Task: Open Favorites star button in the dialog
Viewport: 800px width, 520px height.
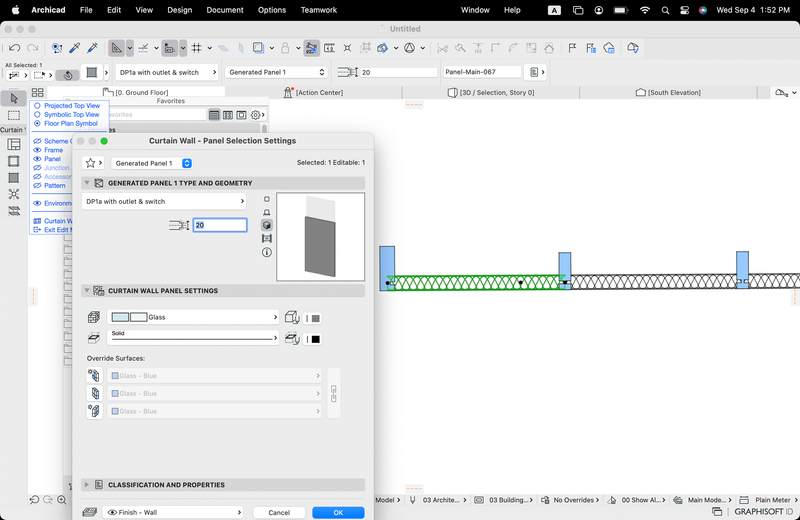Action: pyautogui.click(x=93, y=163)
